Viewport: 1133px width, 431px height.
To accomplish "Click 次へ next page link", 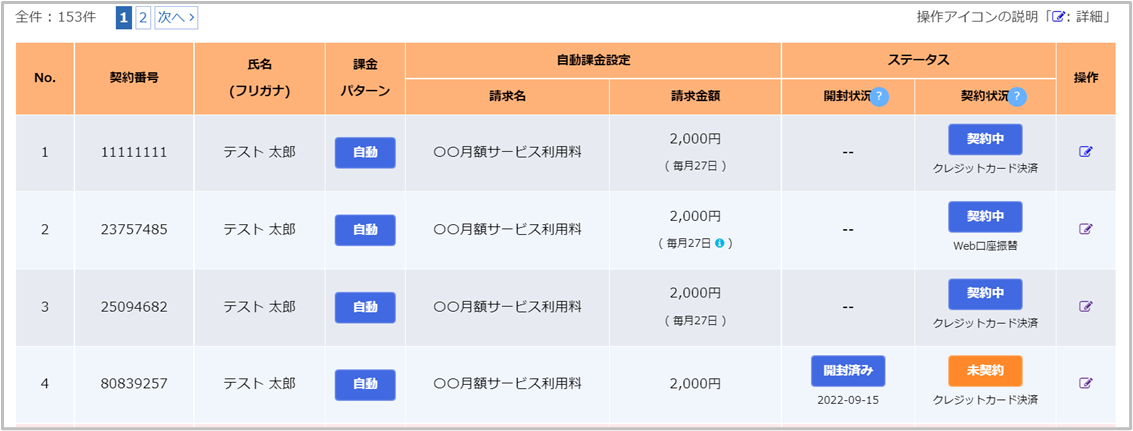I will (176, 17).
